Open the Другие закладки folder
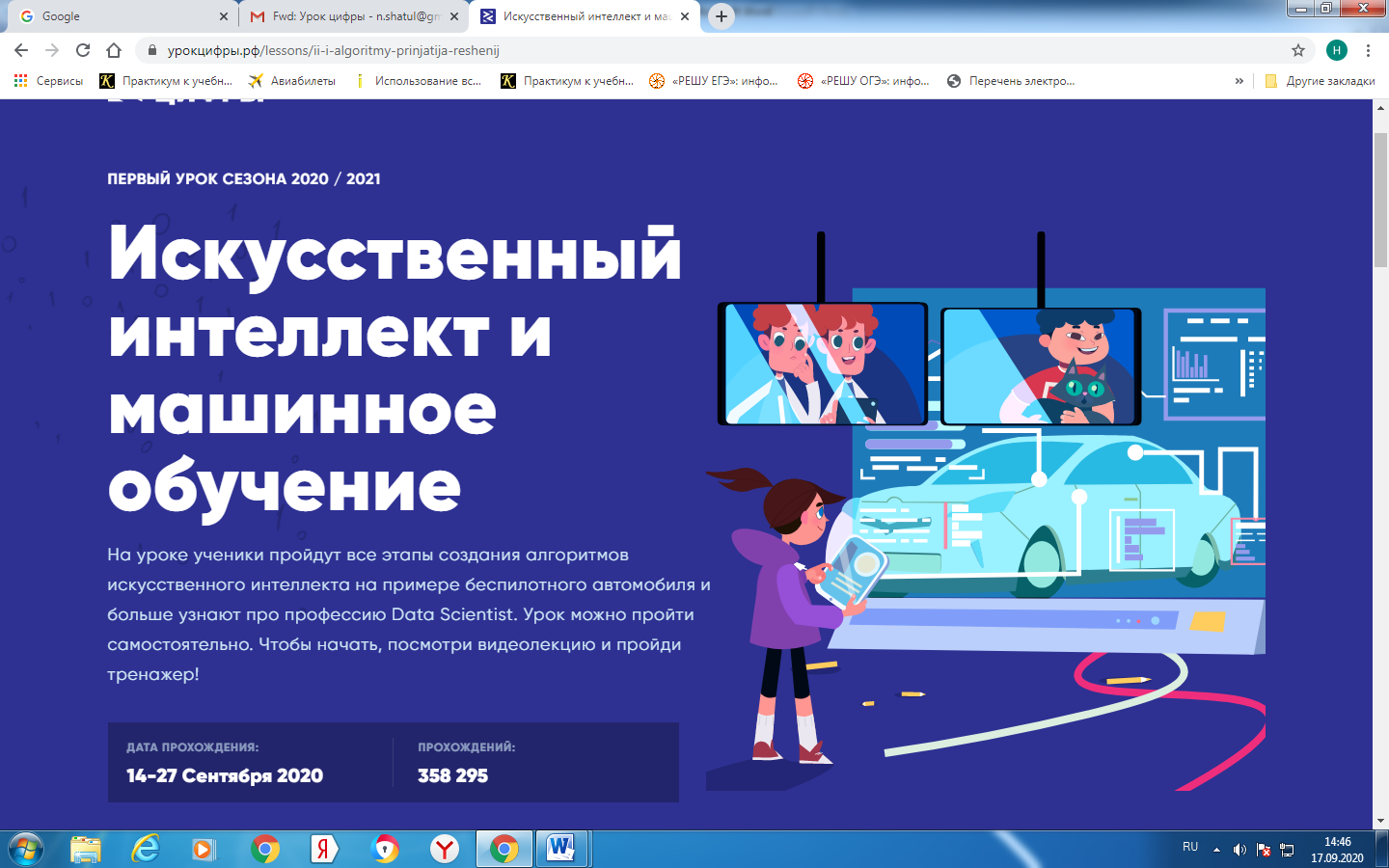The height and width of the screenshot is (868, 1389). (x=1320, y=81)
